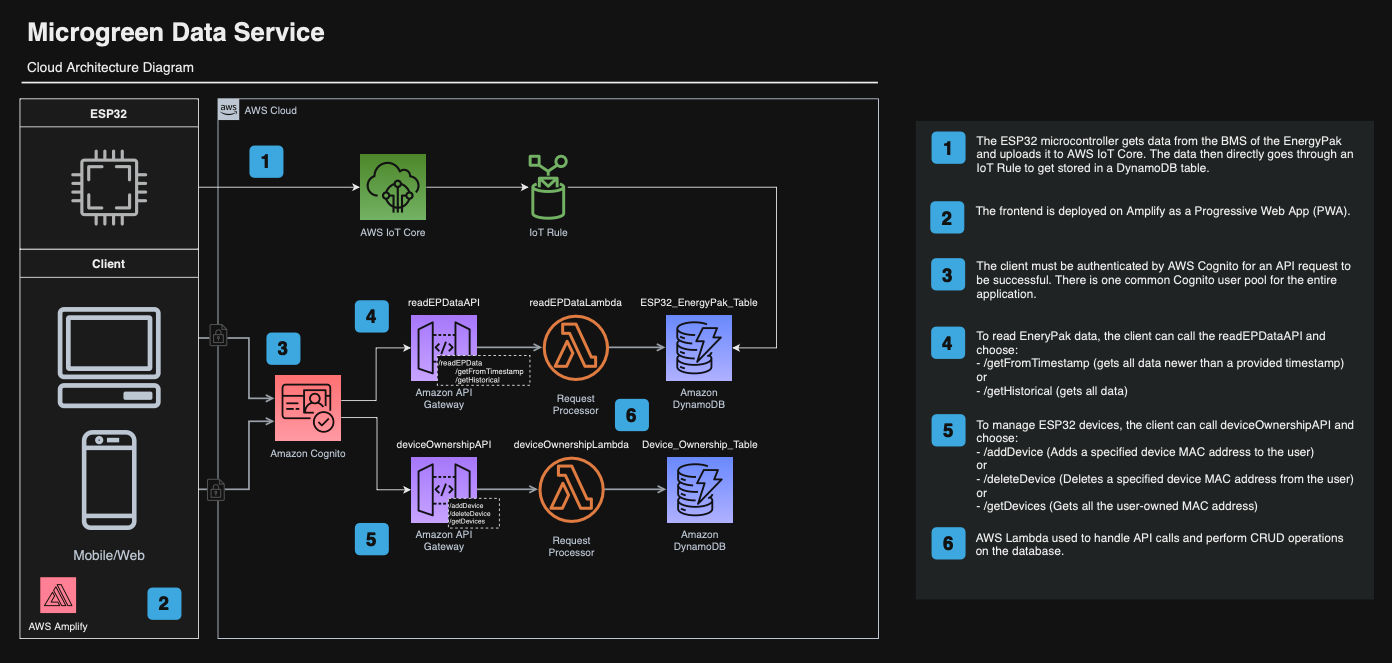Select the readEPDataAPI API Gateway icon
Screen dimensions: 1392x663
point(444,348)
